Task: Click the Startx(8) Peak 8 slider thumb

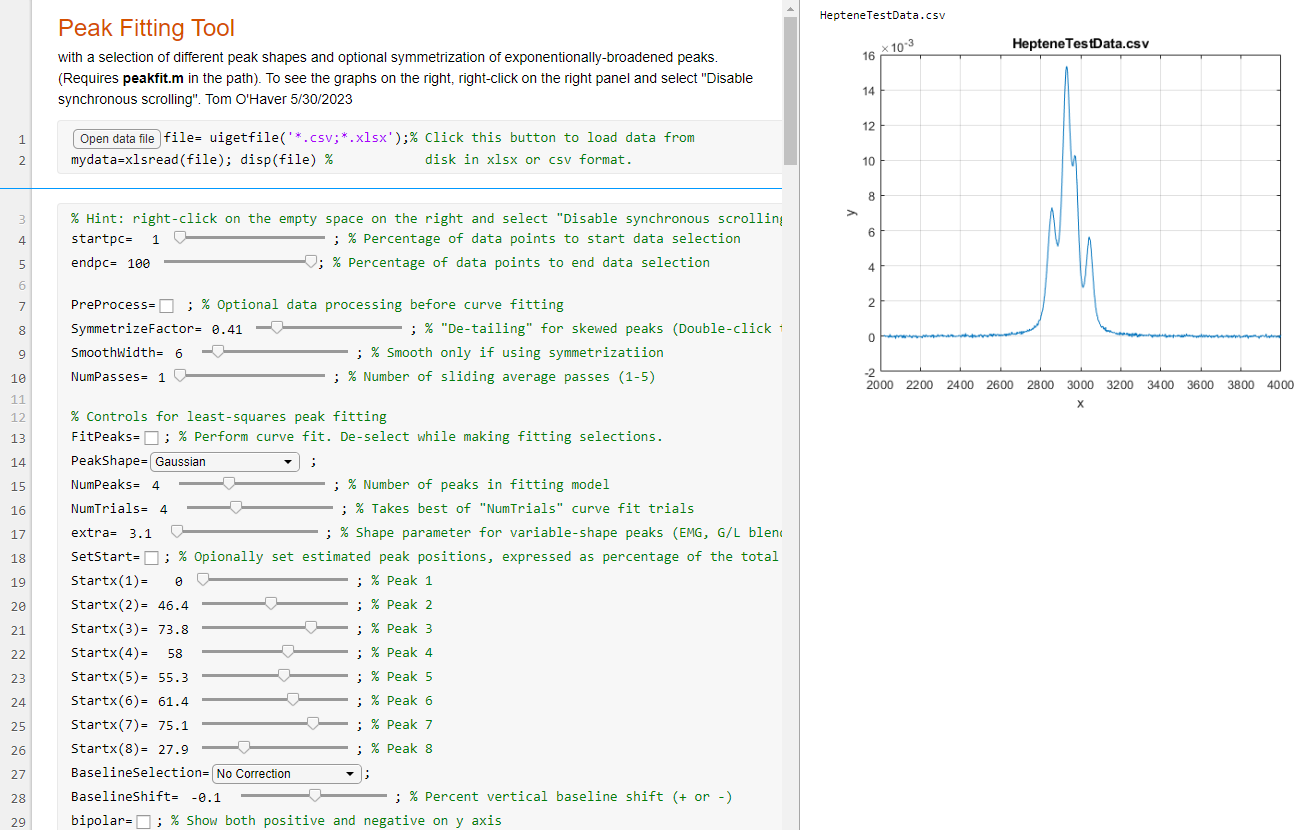Action: (x=243, y=747)
